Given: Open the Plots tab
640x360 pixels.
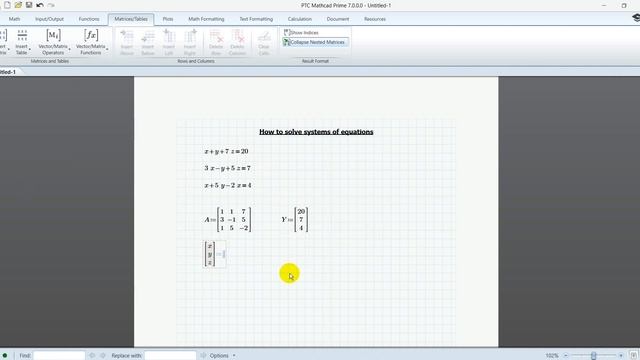Looking at the screenshot, I should (x=168, y=19).
